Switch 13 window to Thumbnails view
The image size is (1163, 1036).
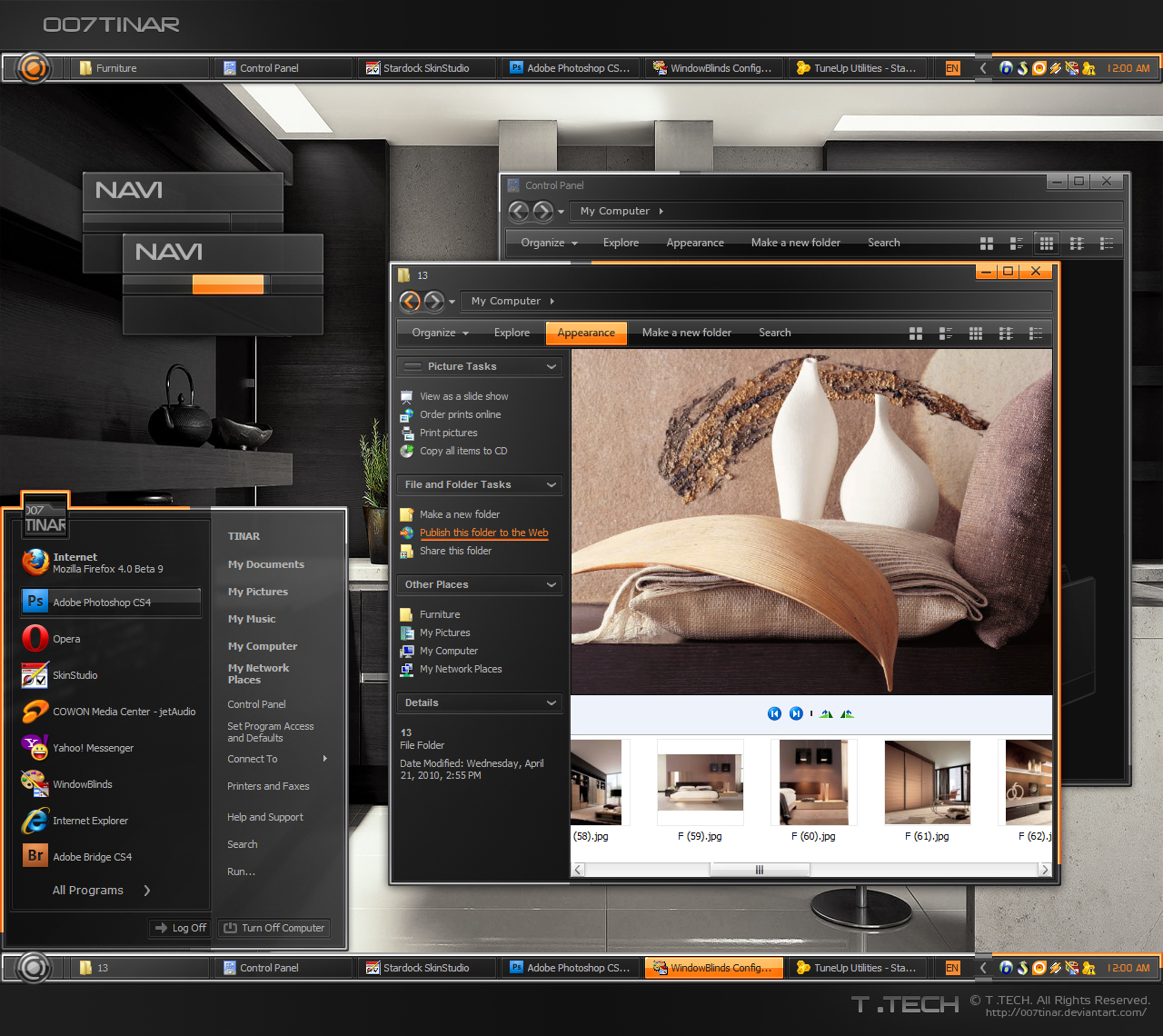(916, 334)
